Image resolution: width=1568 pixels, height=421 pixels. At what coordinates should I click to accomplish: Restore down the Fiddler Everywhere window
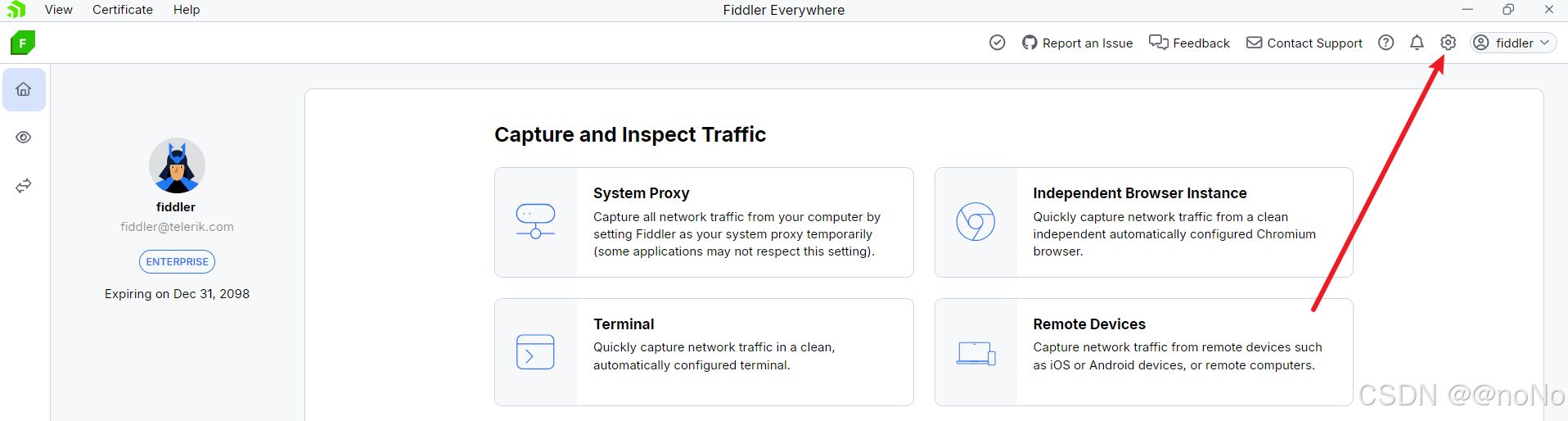(1508, 10)
